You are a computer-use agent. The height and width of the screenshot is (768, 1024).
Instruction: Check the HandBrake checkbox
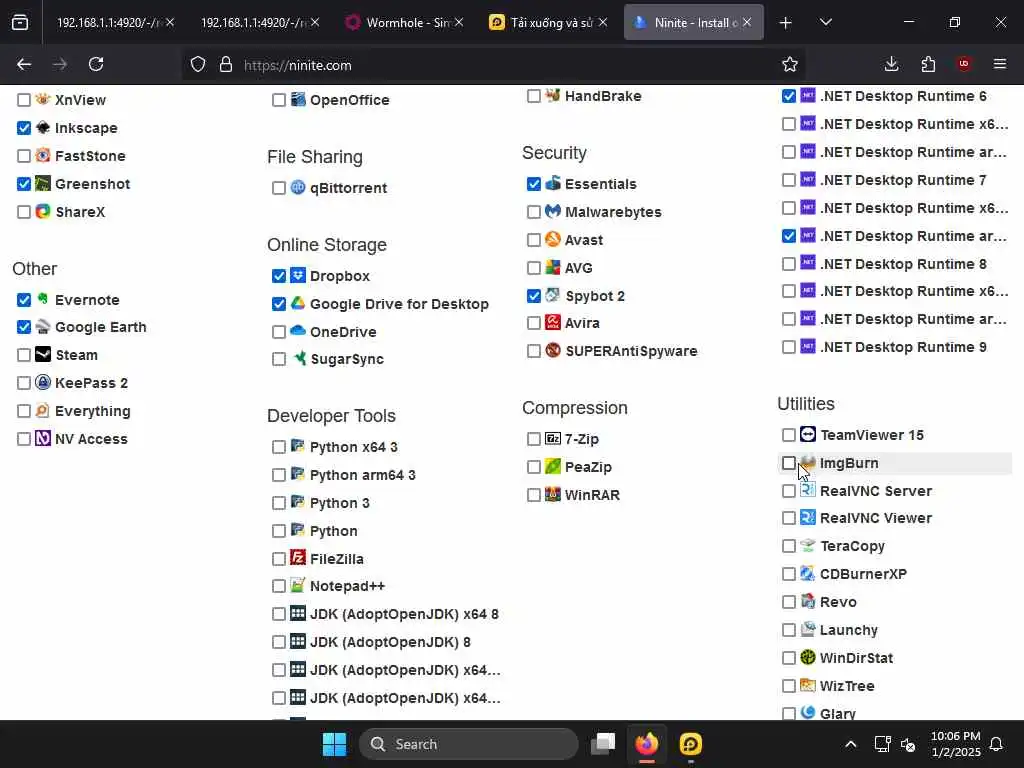point(534,96)
